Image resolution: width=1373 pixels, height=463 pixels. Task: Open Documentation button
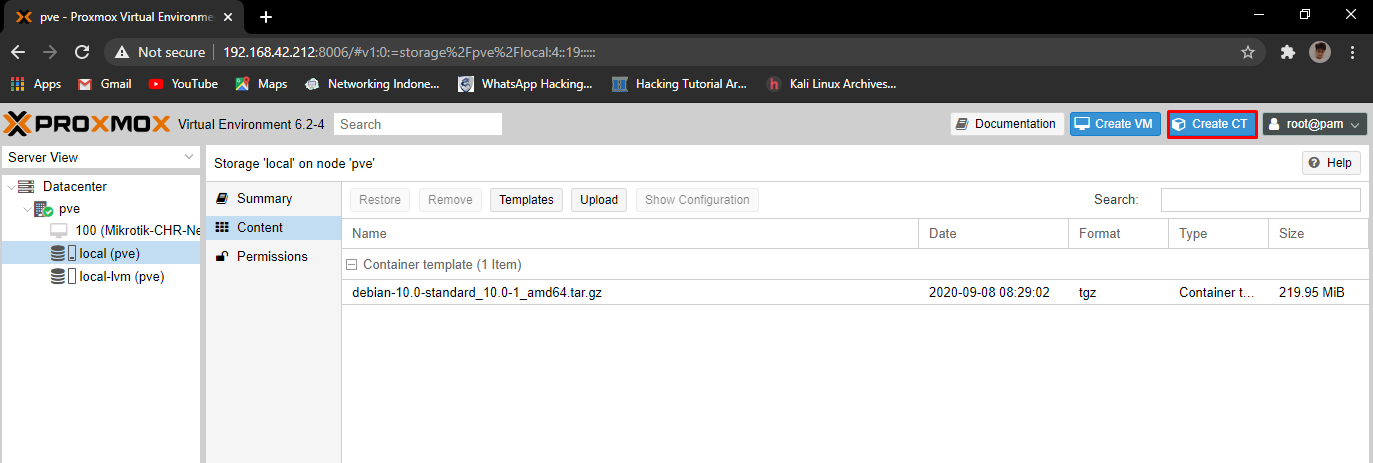click(x=1007, y=124)
